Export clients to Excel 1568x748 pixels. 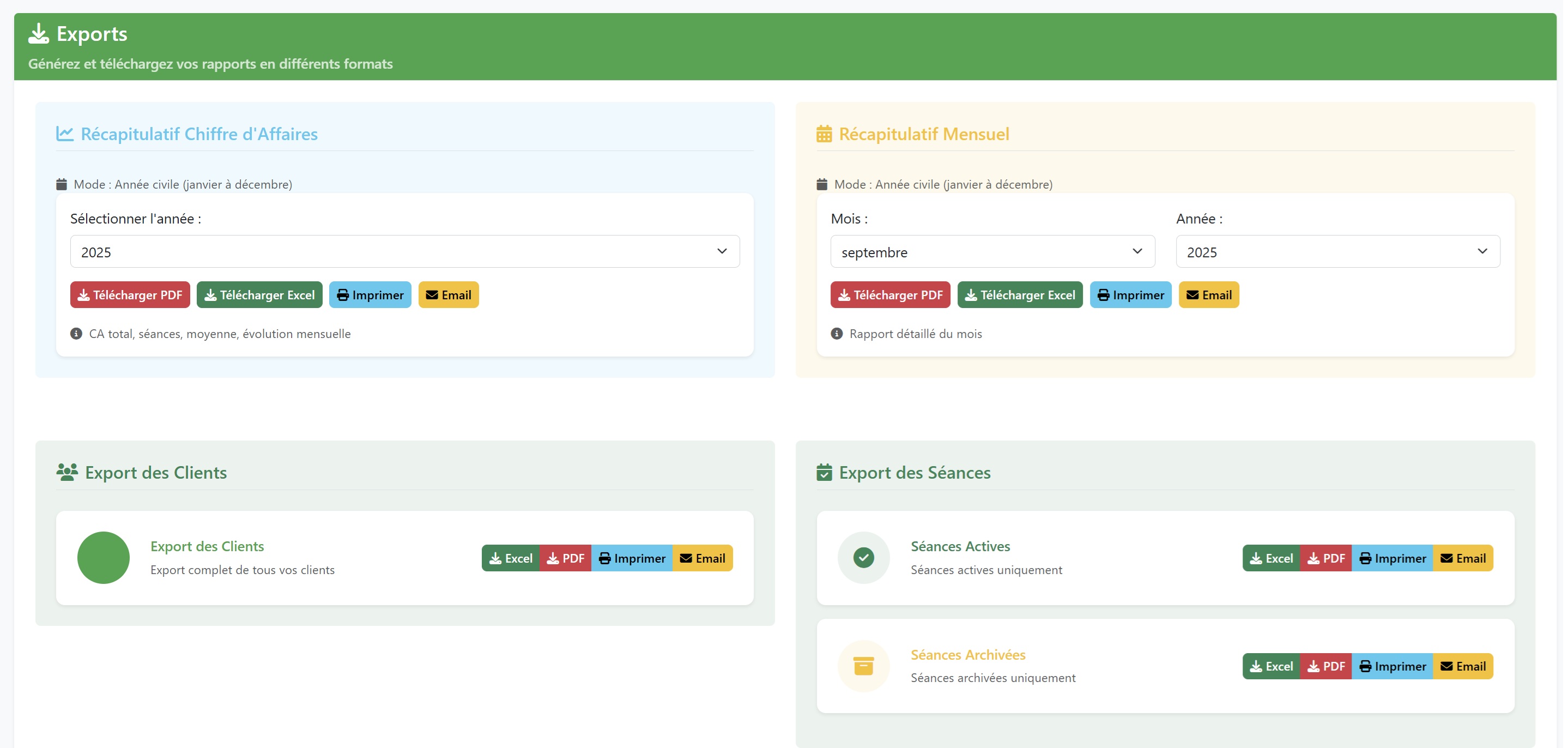click(x=510, y=558)
